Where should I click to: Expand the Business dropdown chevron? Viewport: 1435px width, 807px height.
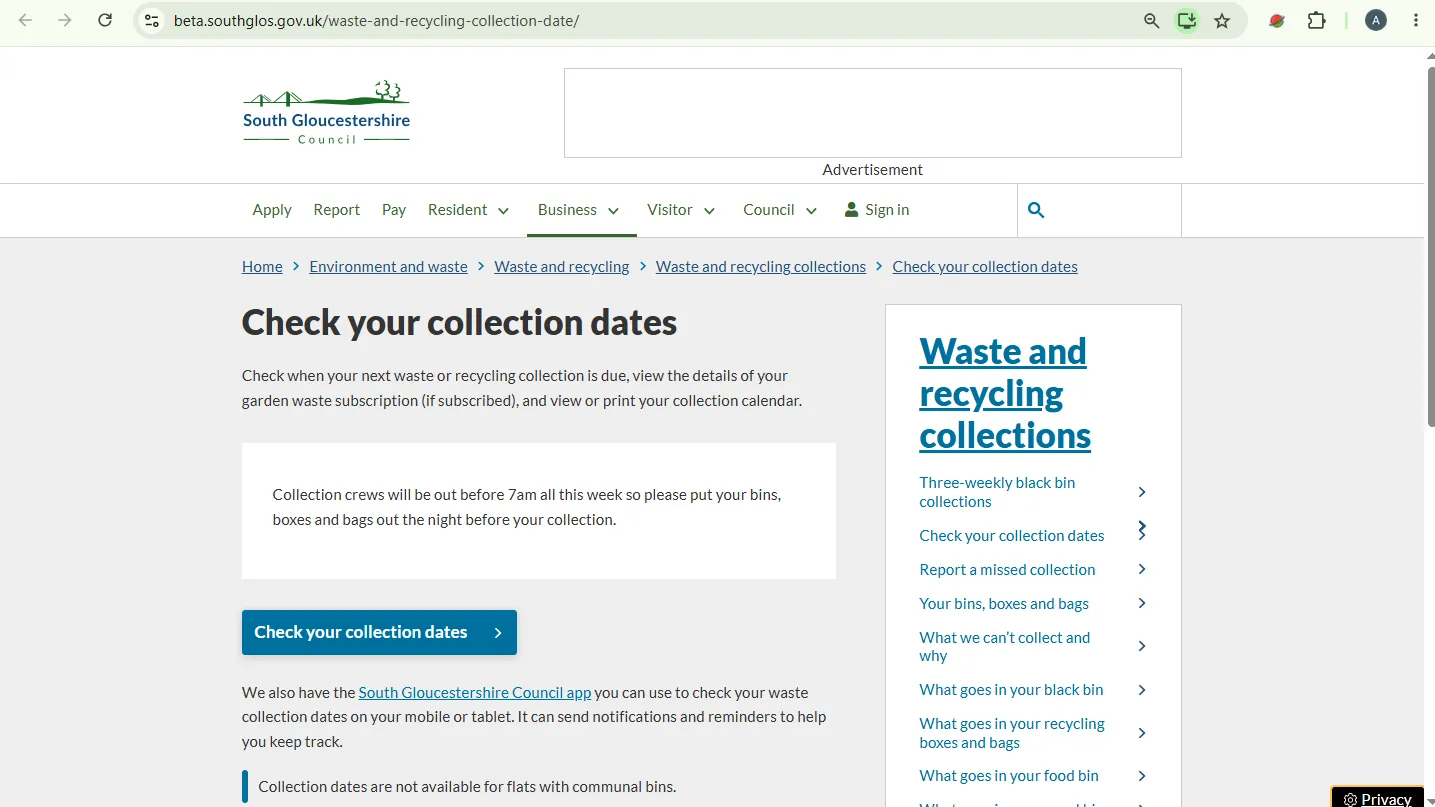(x=614, y=211)
